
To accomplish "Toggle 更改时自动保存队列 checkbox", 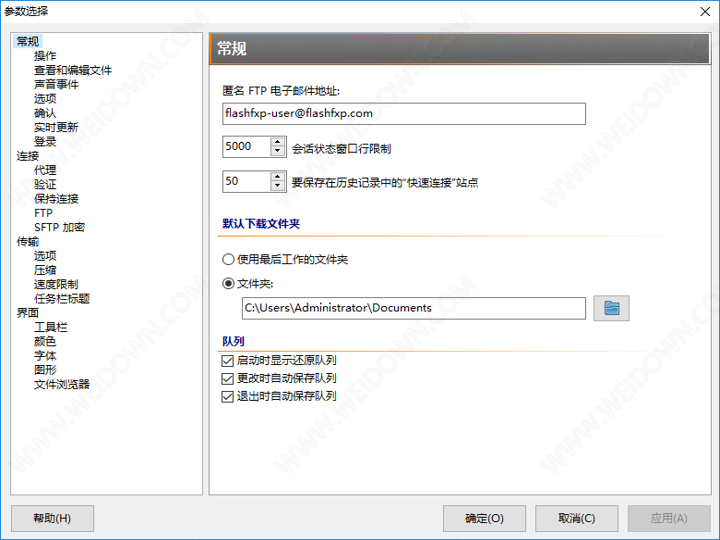I will (228, 379).
